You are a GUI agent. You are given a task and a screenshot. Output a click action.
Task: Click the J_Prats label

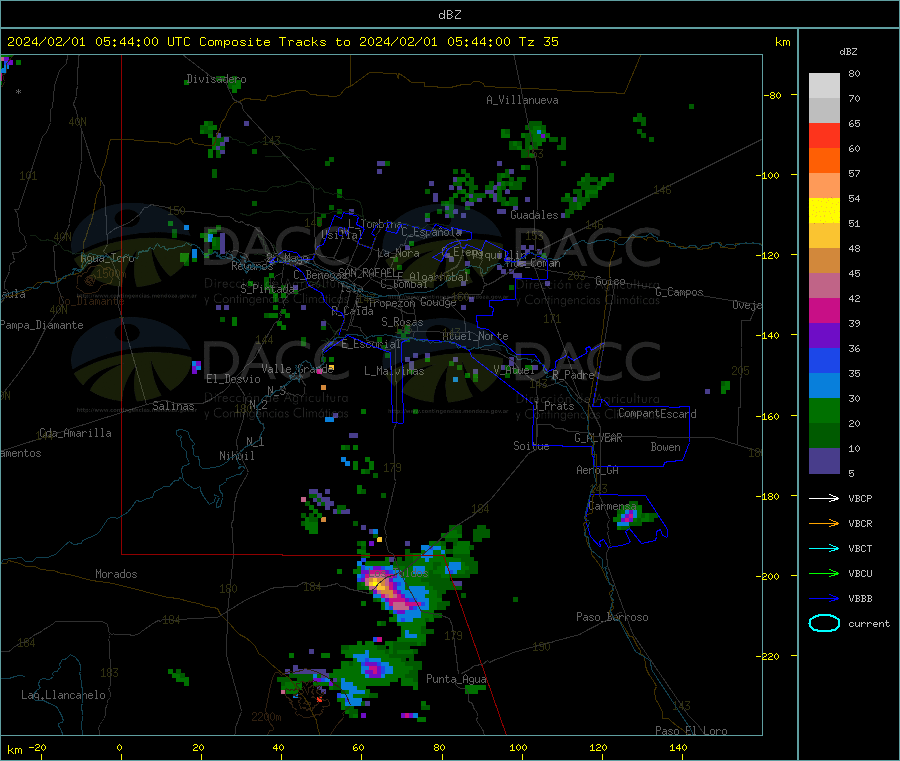coord(553,406)
